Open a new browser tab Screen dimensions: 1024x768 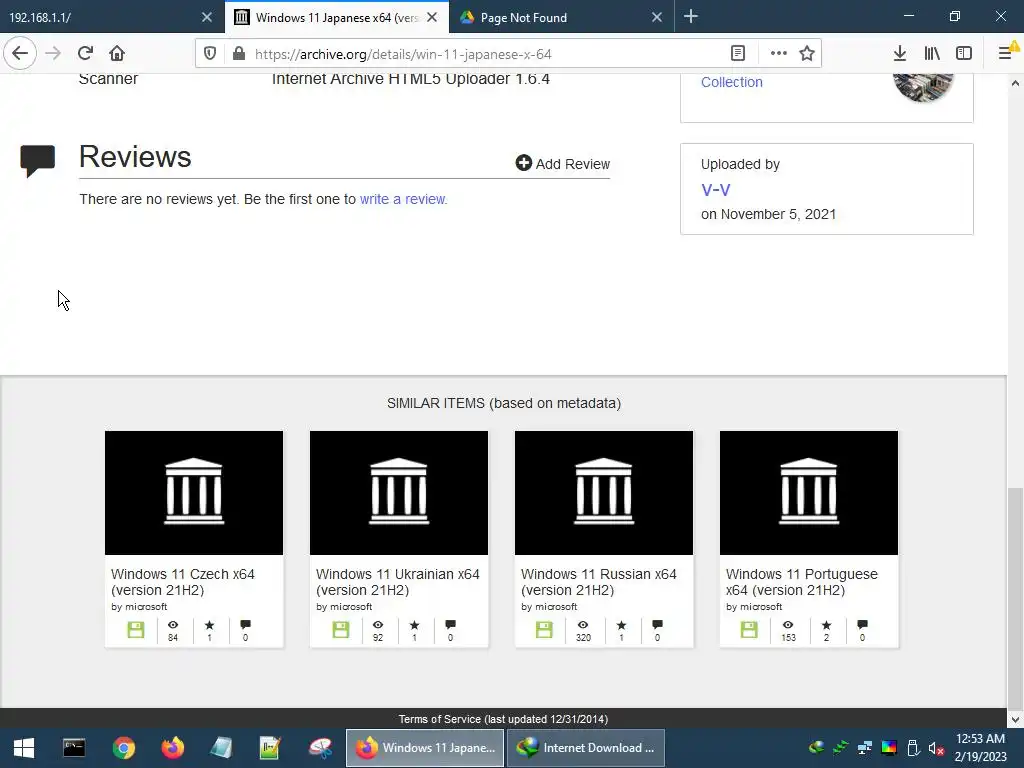(691, 17)
